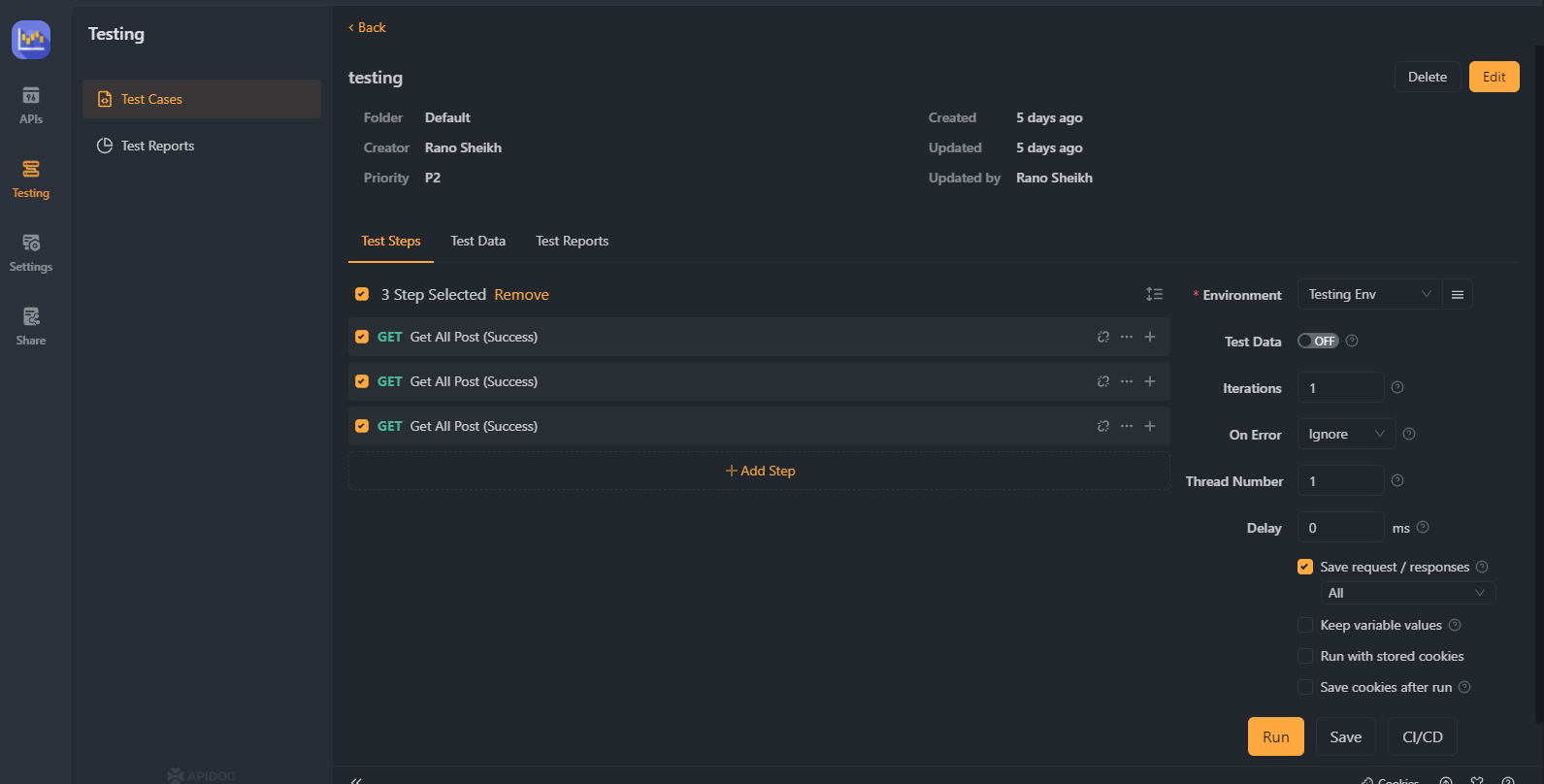Open the Share sidebar icon
Screen dimensions: 1544x784
(x=31, y=326)
